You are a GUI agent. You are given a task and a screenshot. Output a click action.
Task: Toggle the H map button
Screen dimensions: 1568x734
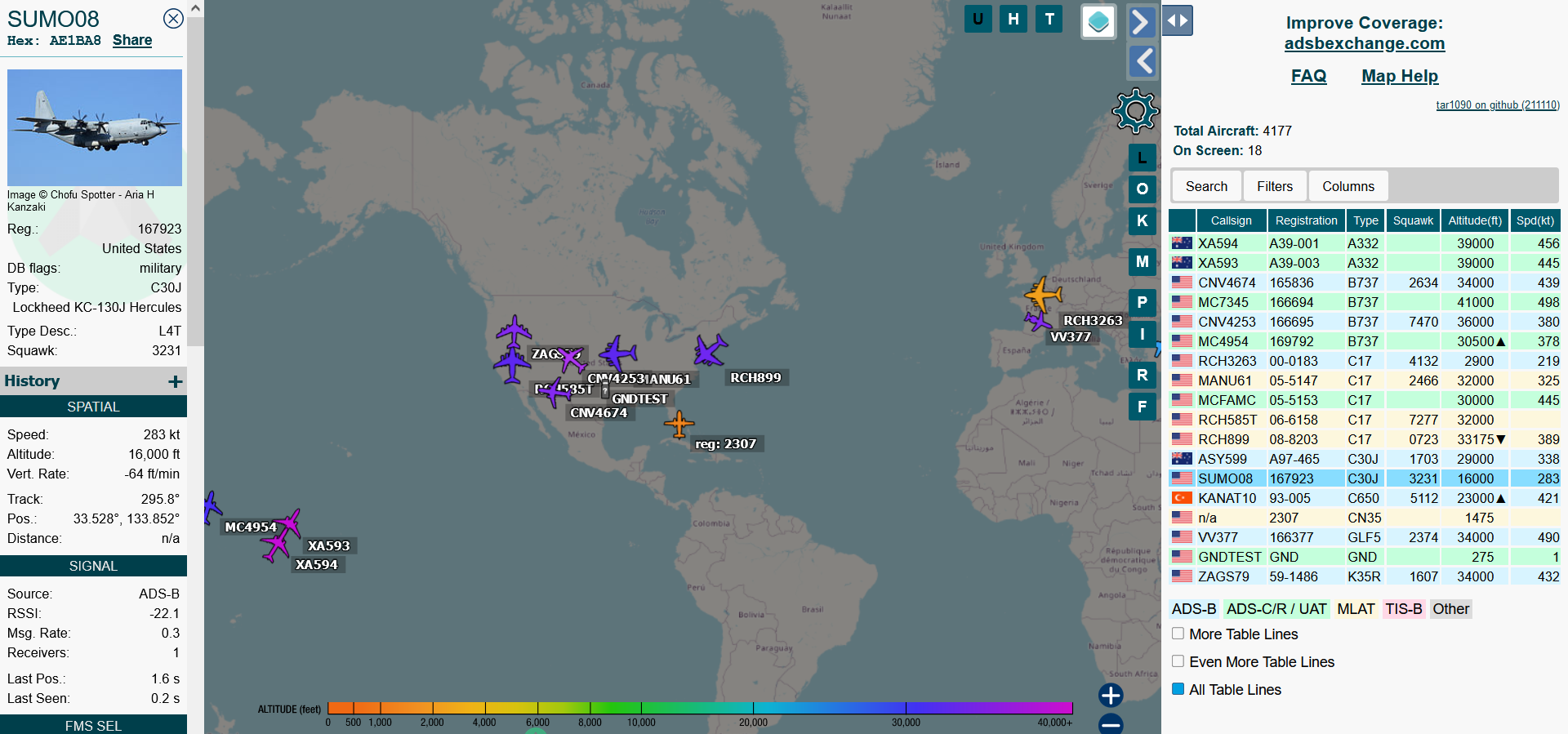point(1013,19)
